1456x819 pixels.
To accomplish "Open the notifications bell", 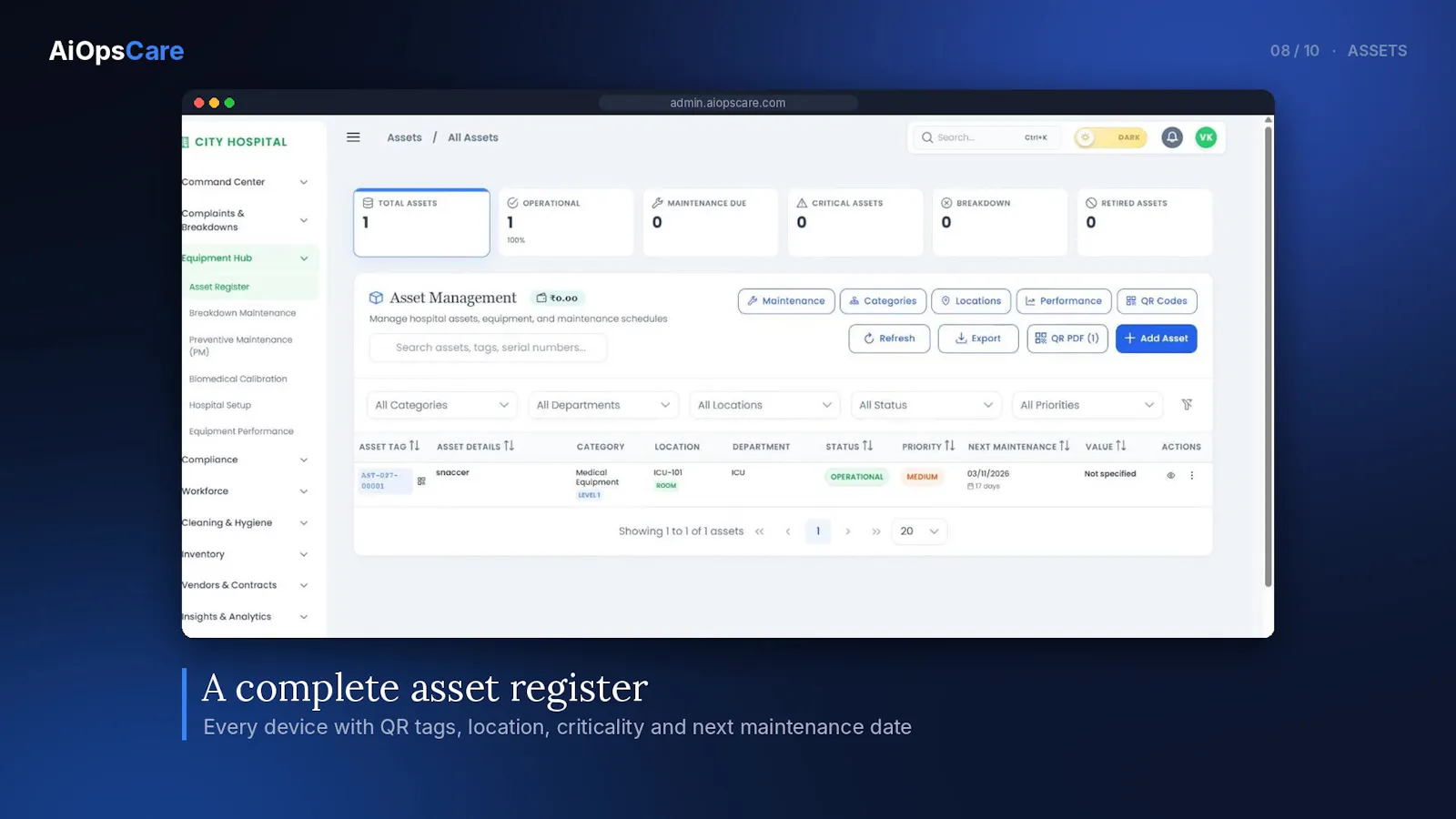I will point(1172,137).
